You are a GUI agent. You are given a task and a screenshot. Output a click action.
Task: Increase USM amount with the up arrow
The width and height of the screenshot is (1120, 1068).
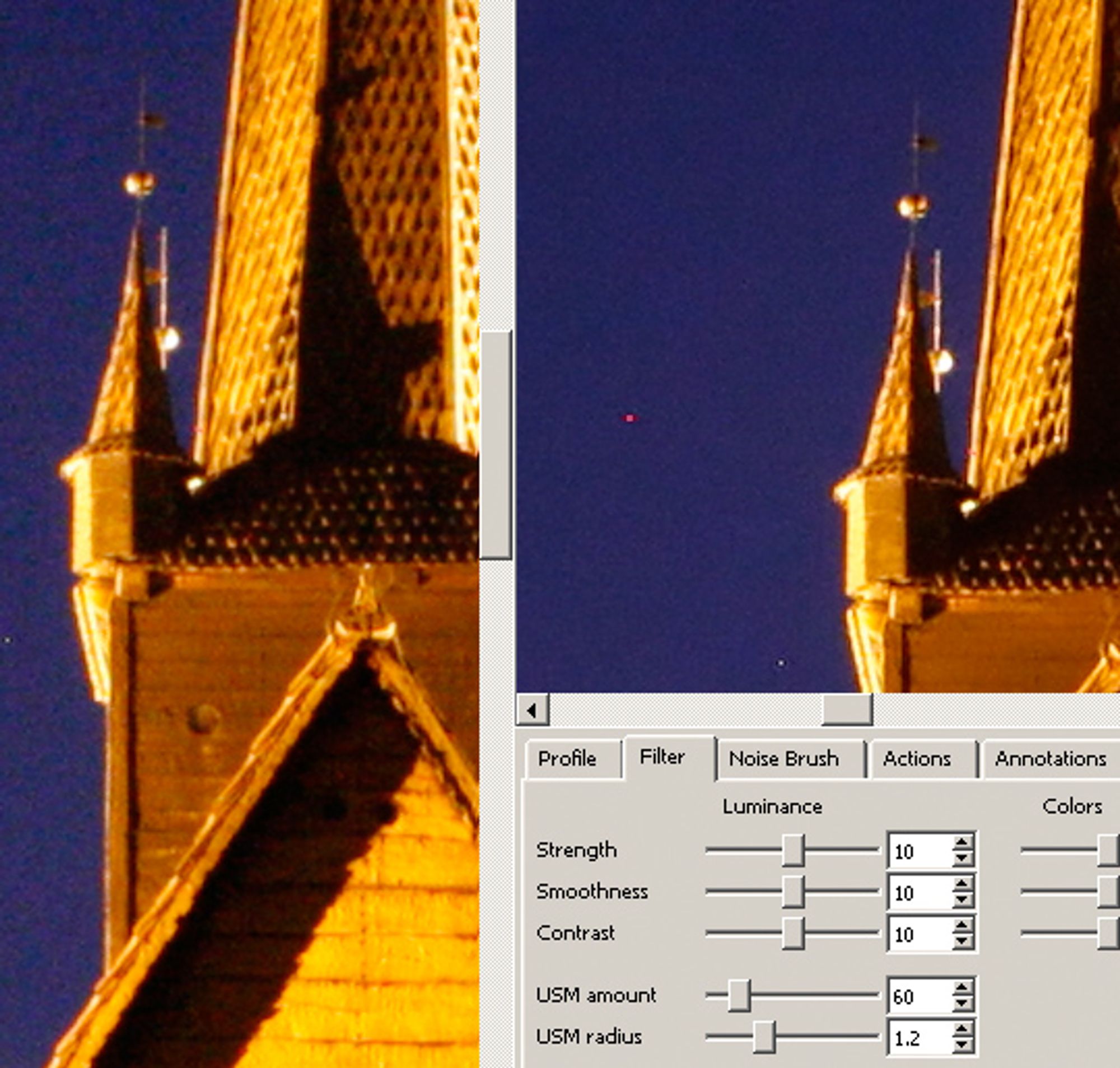963,988
